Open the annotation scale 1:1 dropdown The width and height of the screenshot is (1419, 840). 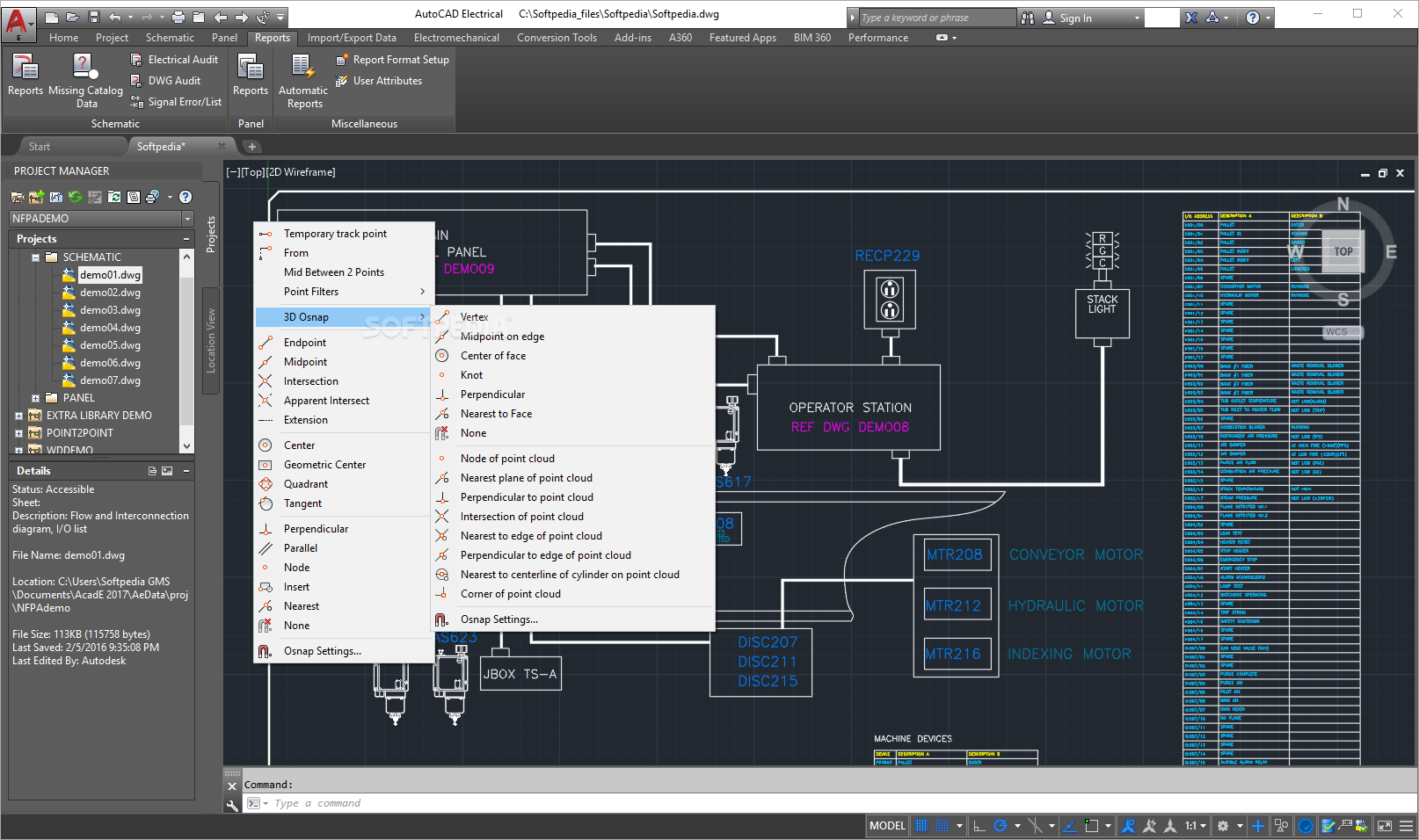(1195, 826)
